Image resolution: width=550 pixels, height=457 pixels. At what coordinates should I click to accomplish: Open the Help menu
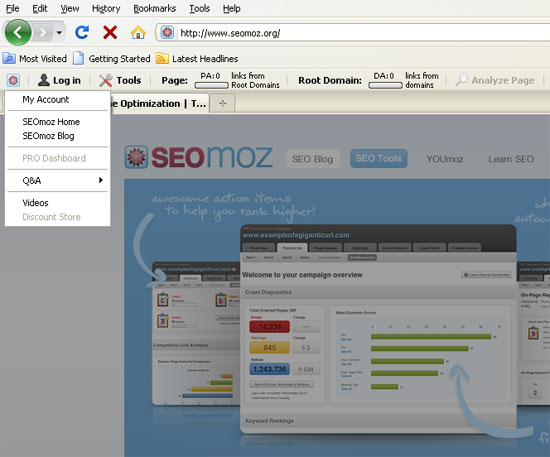(232, 8)
